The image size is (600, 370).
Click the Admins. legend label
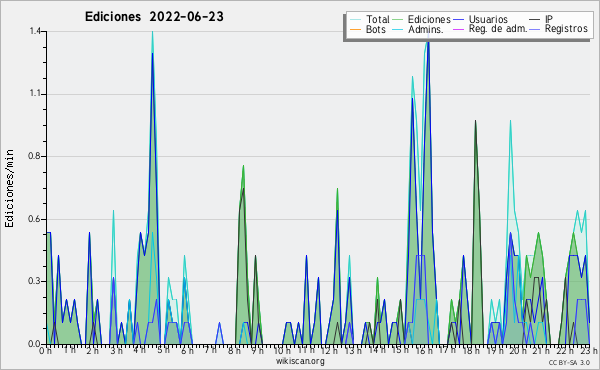[426, 29]
